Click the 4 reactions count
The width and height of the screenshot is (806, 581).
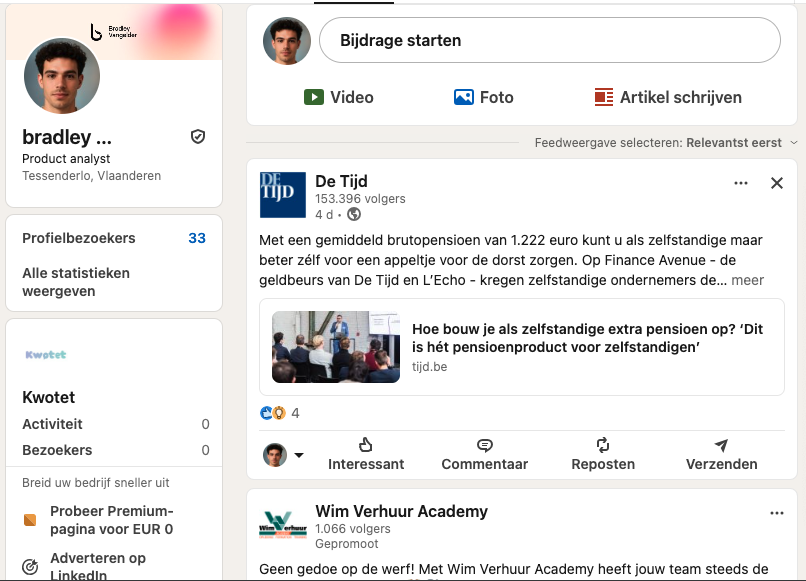[295, 413]
